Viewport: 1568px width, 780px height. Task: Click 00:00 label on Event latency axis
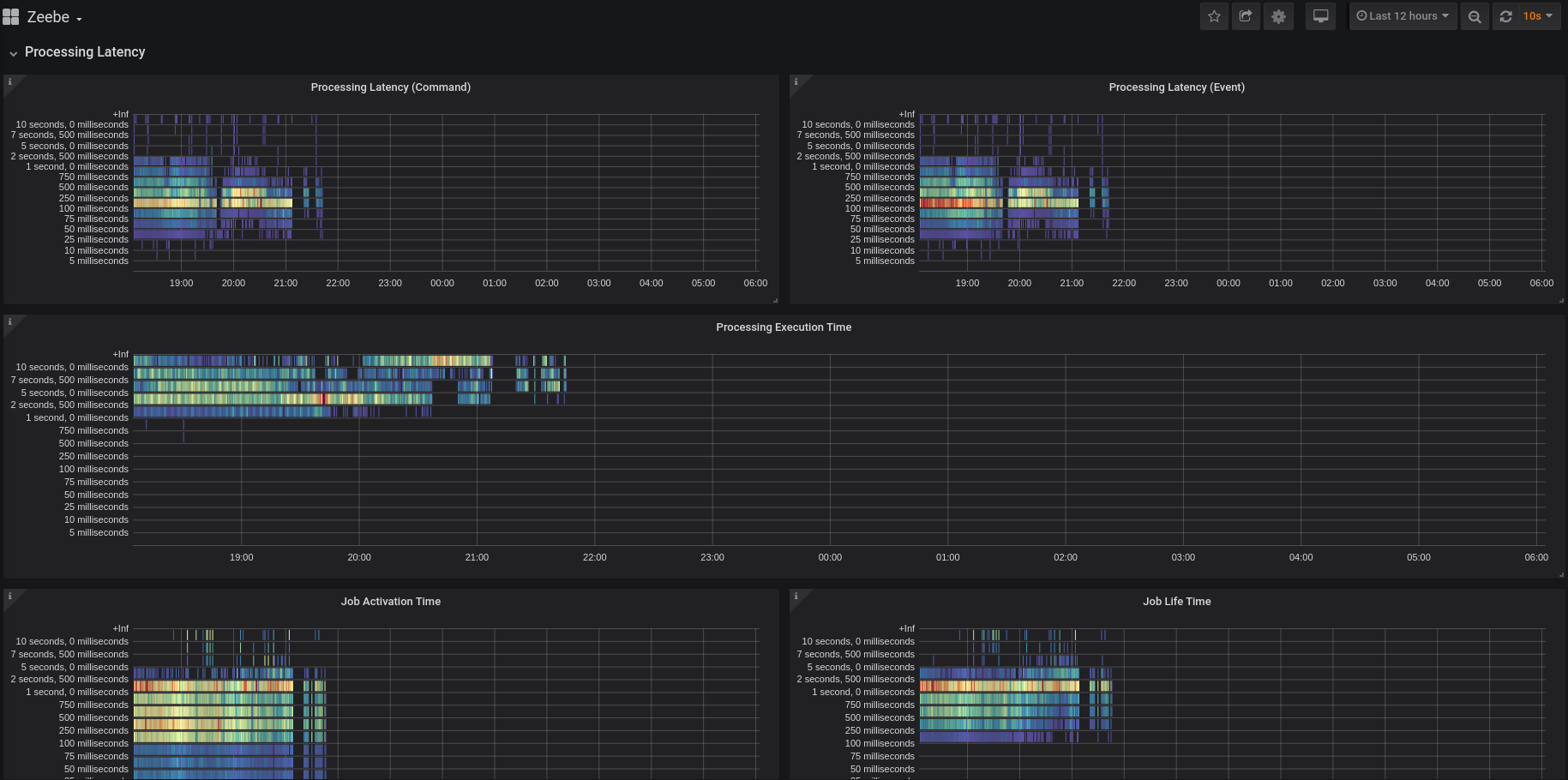[1229, 283]
